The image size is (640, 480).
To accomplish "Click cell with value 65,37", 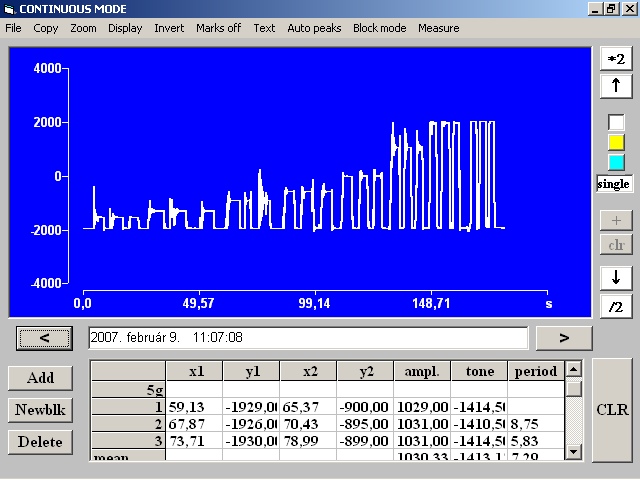I will pos(308,407).
